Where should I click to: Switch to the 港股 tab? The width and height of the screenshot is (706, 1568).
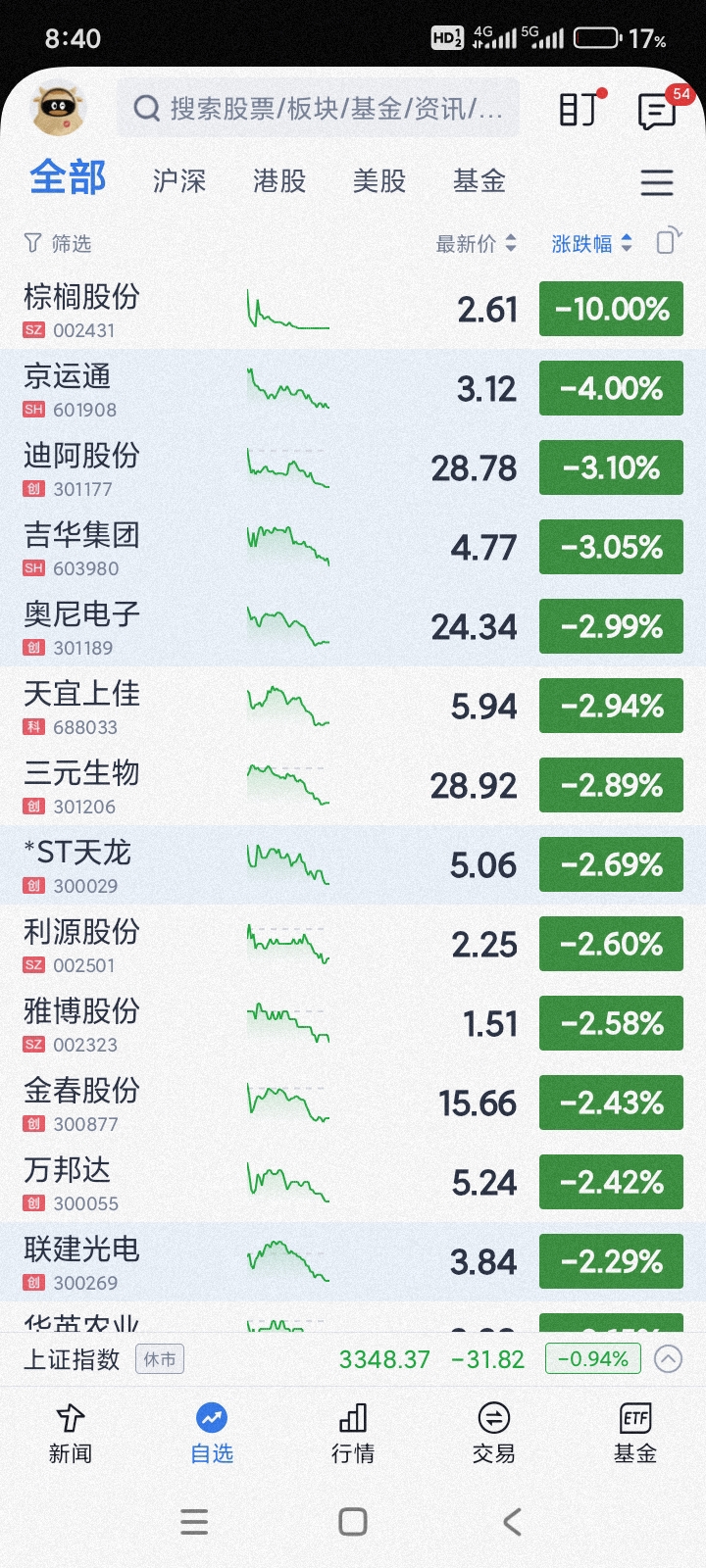point(279,181)
